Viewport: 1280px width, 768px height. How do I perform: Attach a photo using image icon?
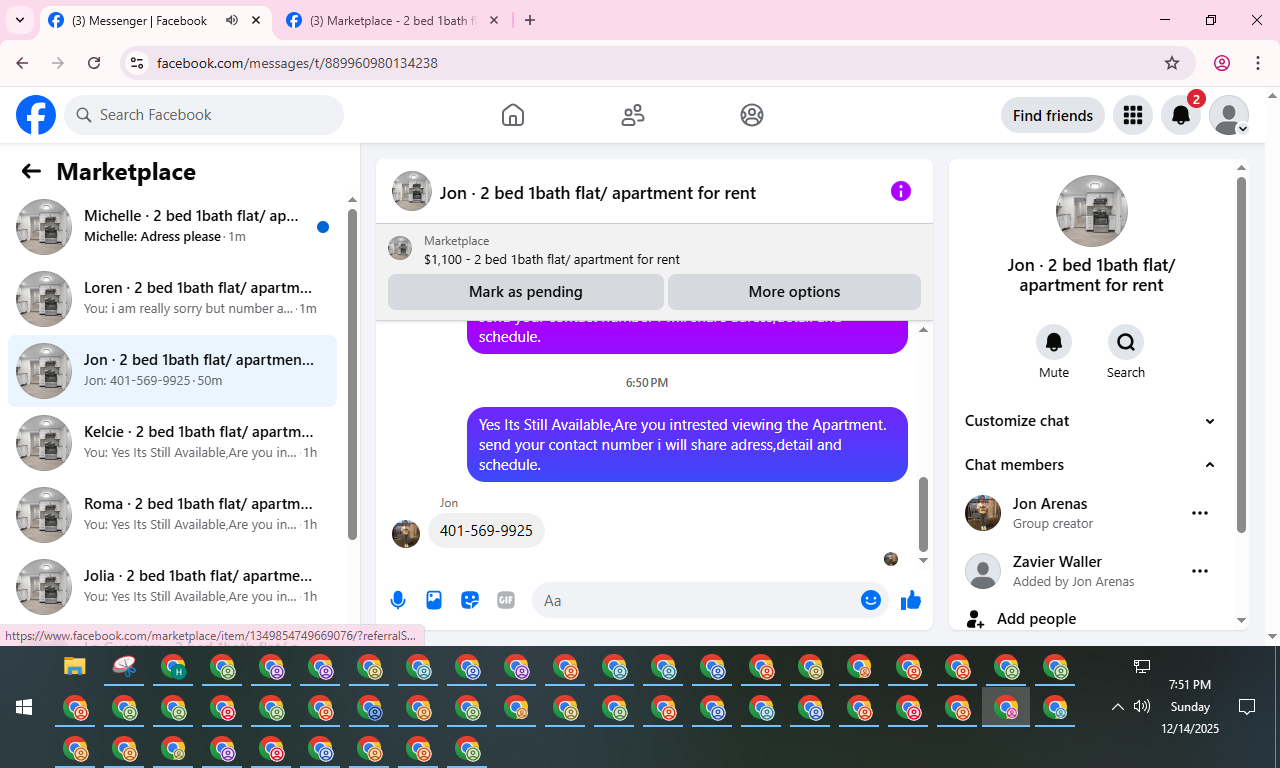click(434, 600)
